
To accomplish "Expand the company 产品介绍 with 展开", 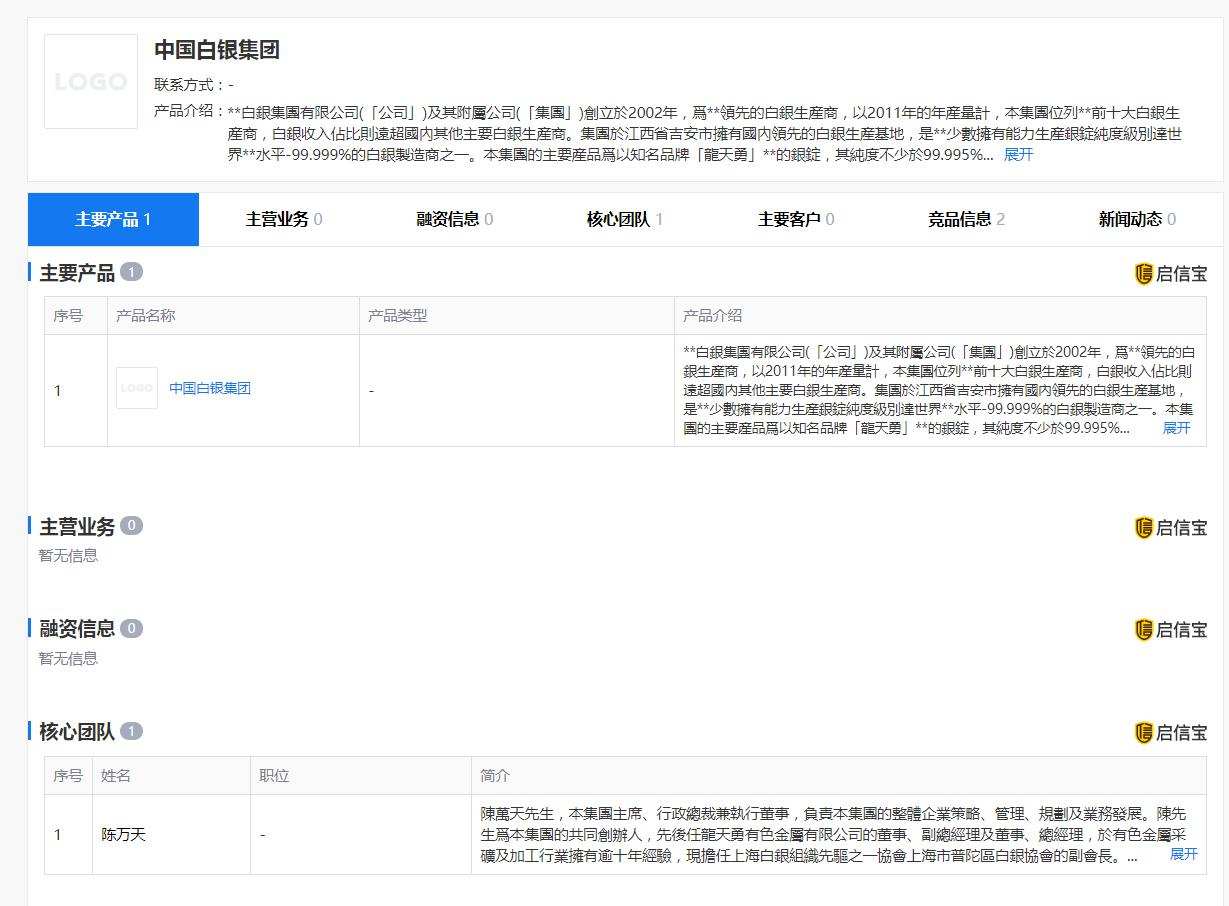I will (1018, 154).
